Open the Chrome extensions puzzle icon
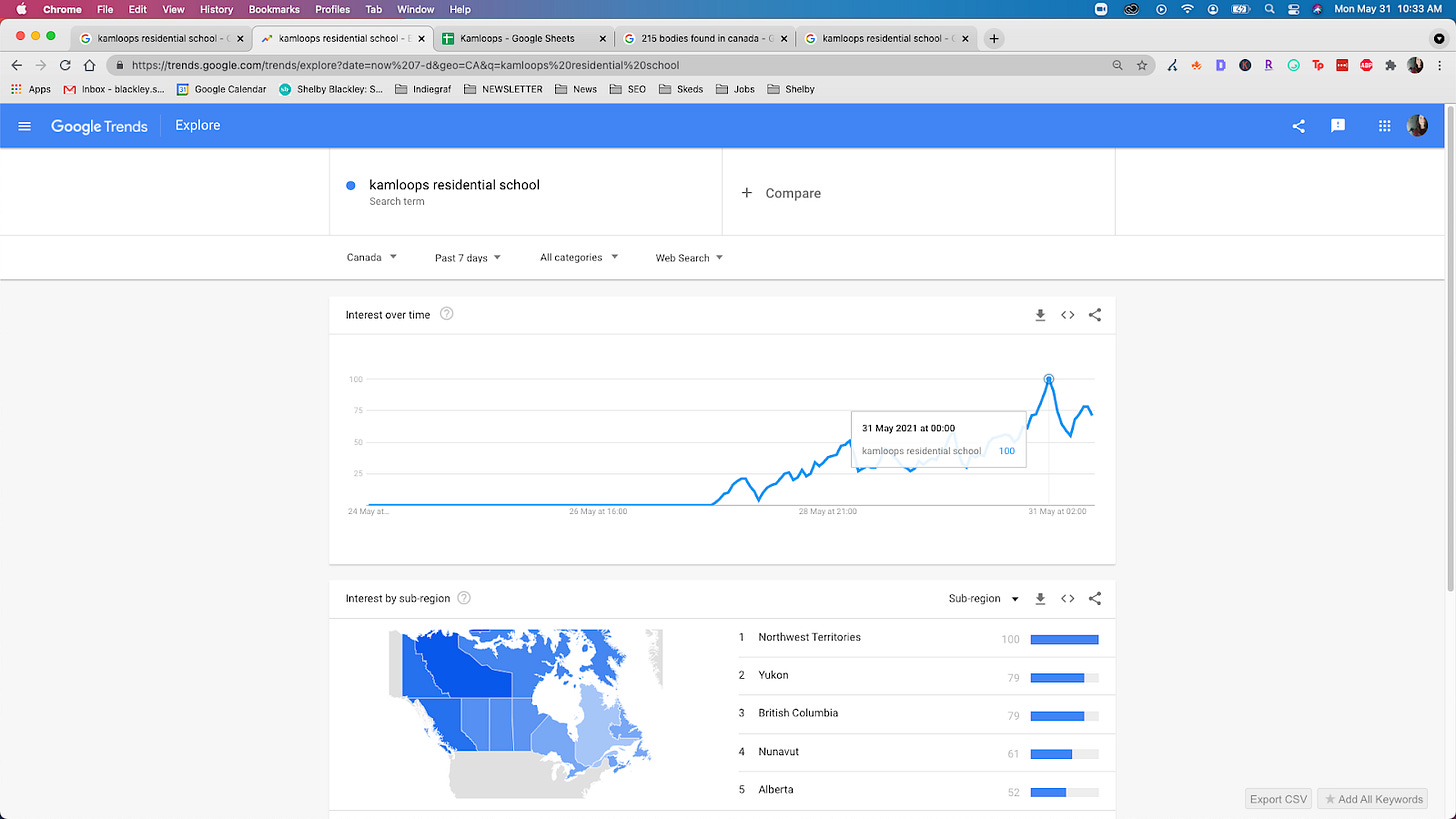 pos(1390,65)
